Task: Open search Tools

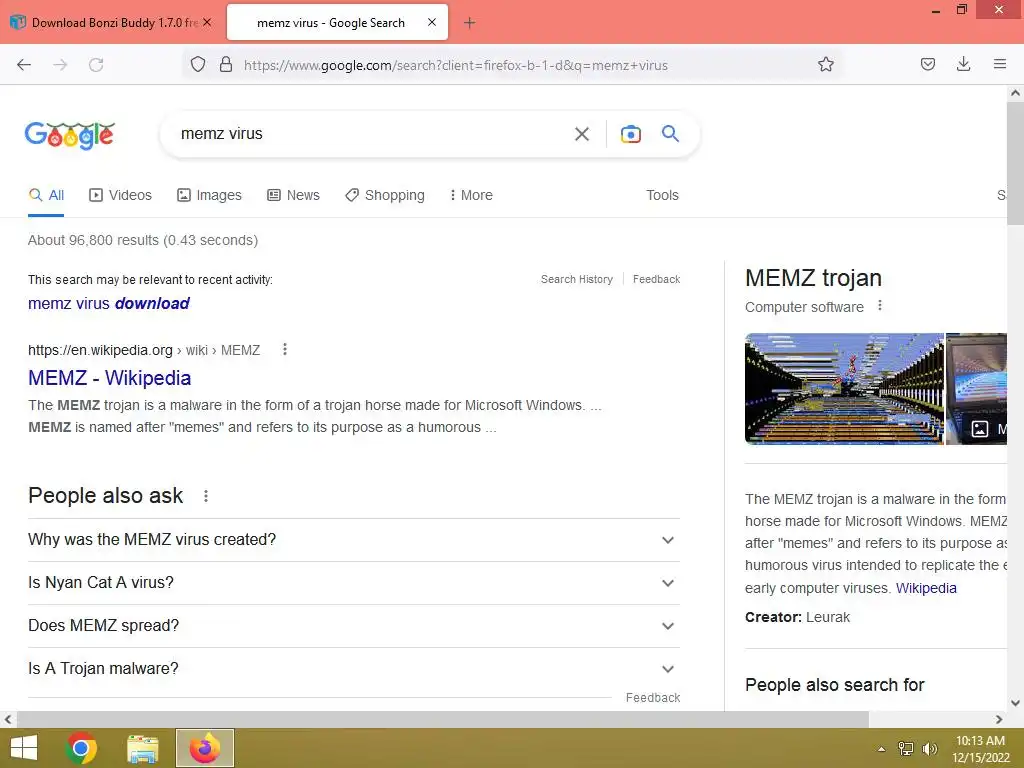Action: click(x=662, y=195)
